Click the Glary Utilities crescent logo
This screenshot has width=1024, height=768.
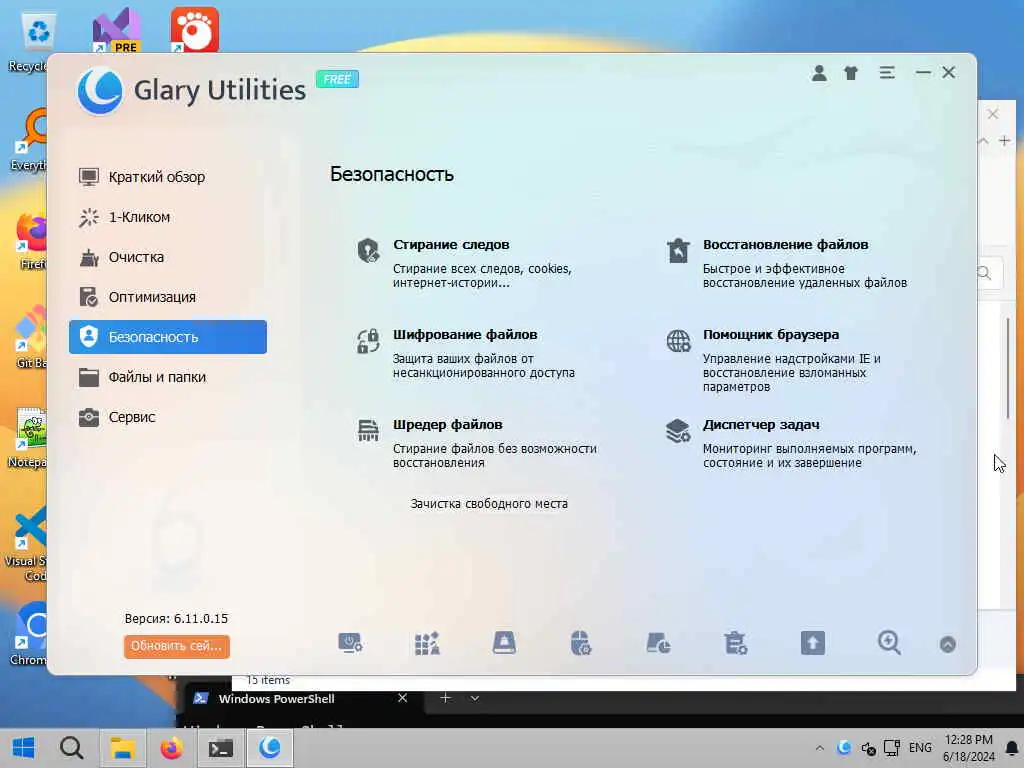100,91
